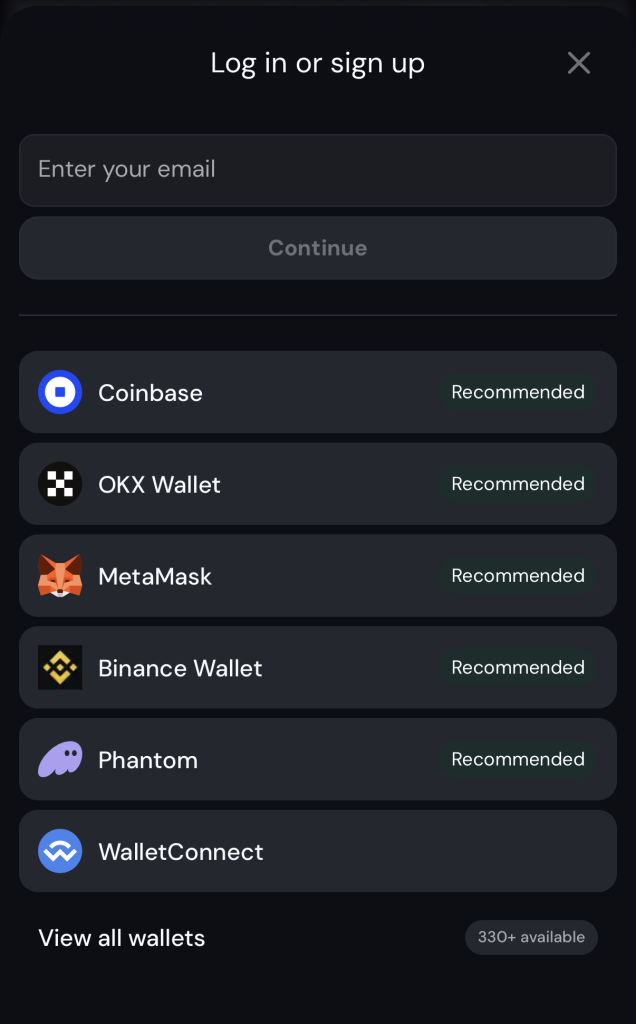Image resolution: width=636 pixels, height=1024 pixels.
Task: Select the MetaMask label text
Action: coord(155,577)
